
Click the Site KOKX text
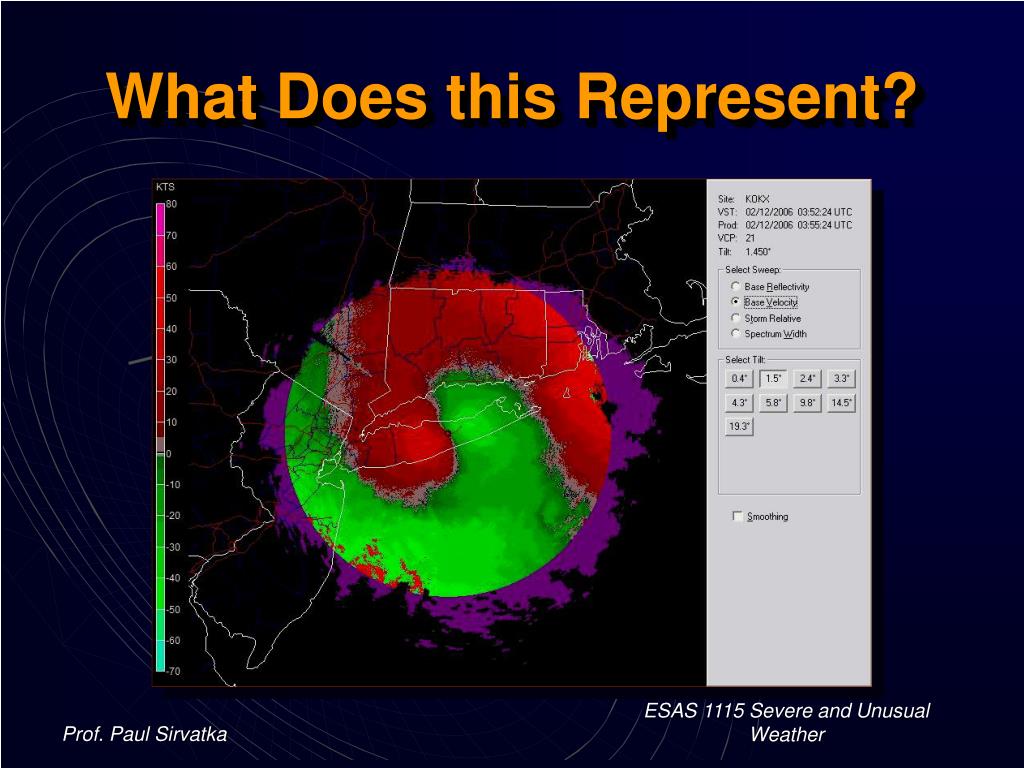744,199
